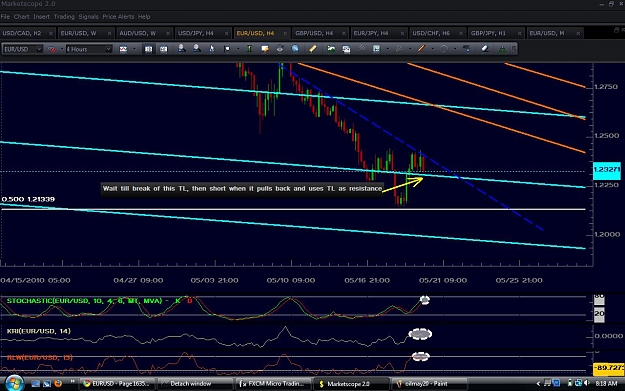Expand arrow right of chart icon after 4 Hours
Viewport: 625px width, 391px height.
[134, 49]
